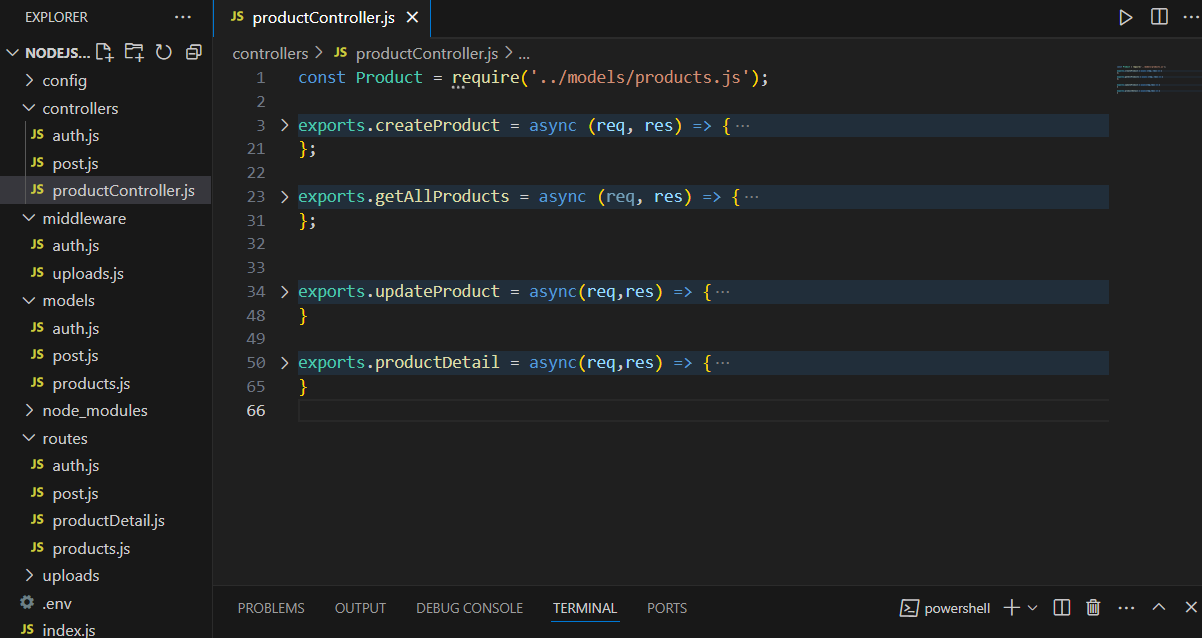This screenshot has width=1202, height=638.
Task: Close the productController.js editor tab
Action: 412,18
